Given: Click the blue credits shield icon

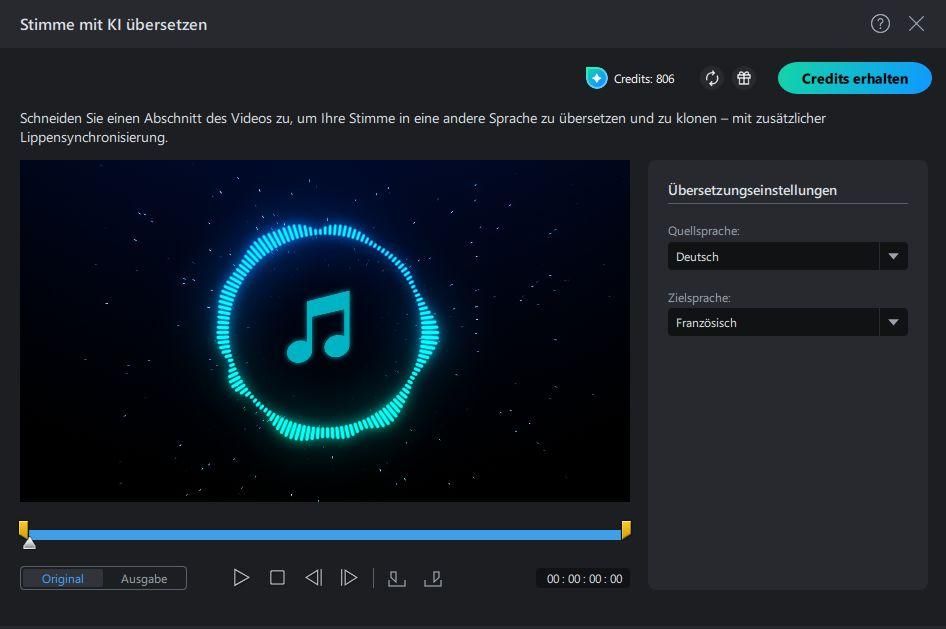Looking at the screenshot, I should [596, 78].
